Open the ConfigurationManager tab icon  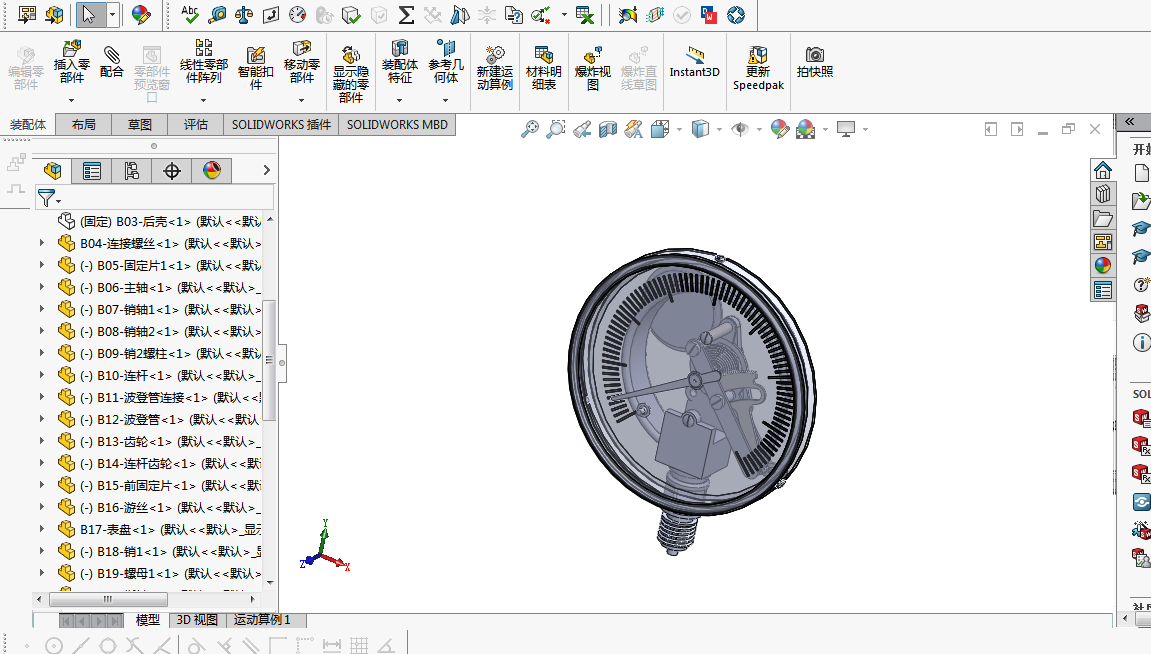point(131,171)
